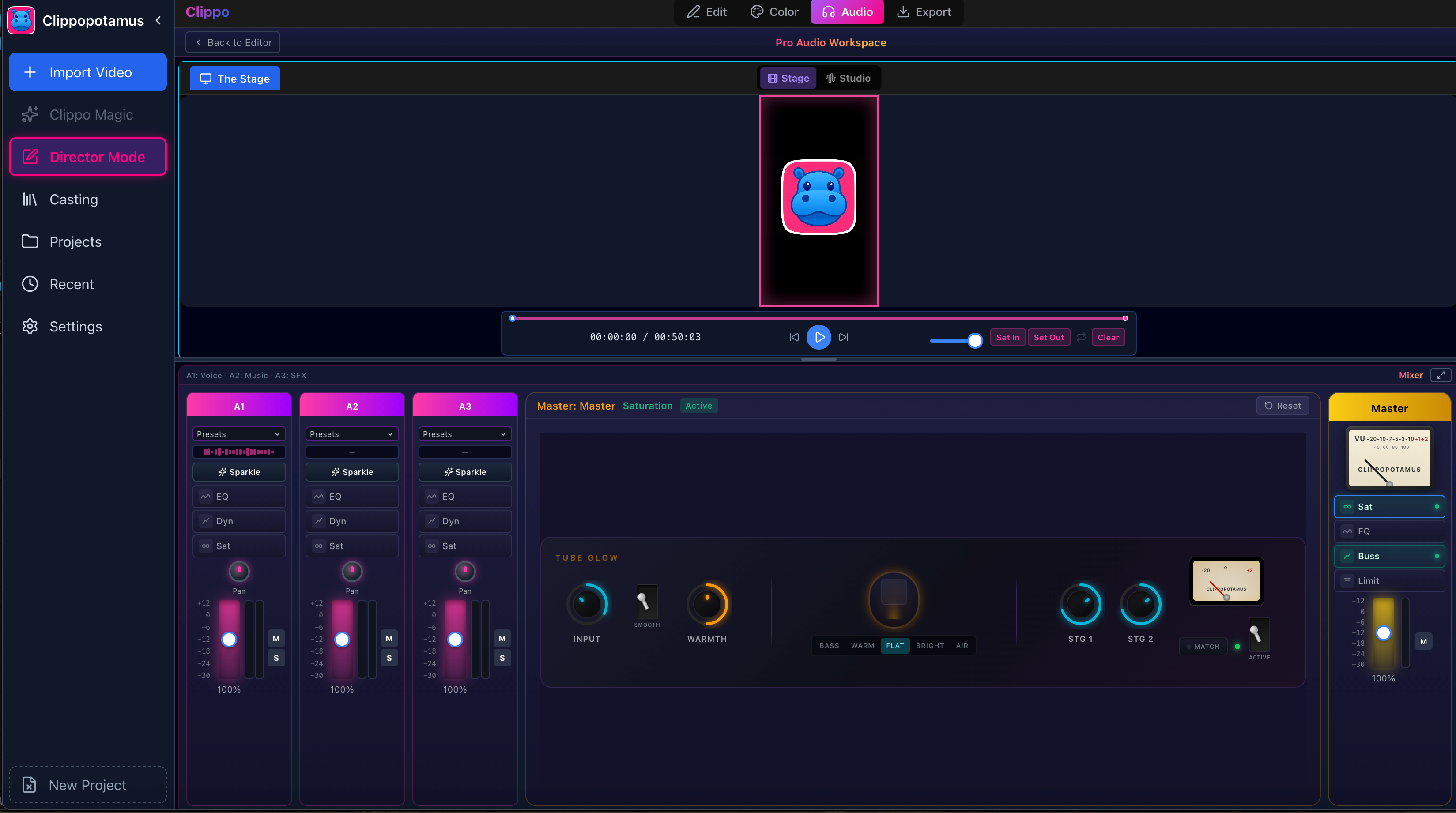This screenshot has width=1456, height=813.
Task: Open the Recent items list
Action: (87, 284)
